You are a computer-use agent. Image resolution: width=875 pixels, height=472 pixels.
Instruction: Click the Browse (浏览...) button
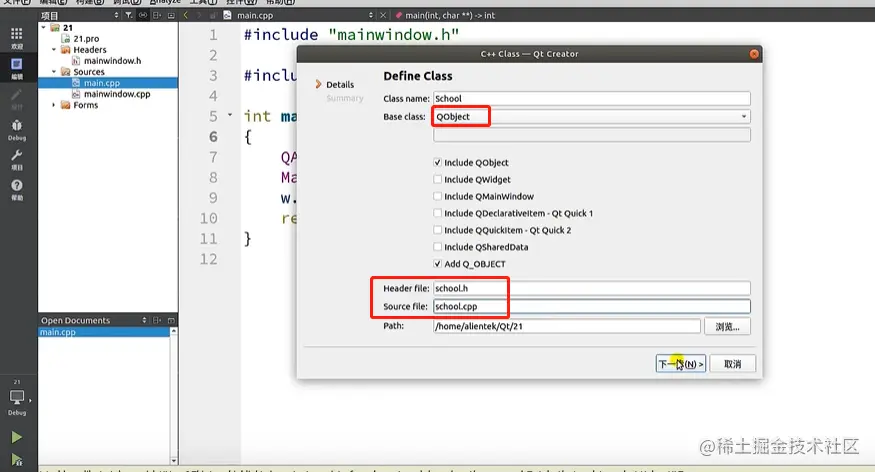(727, 326)
